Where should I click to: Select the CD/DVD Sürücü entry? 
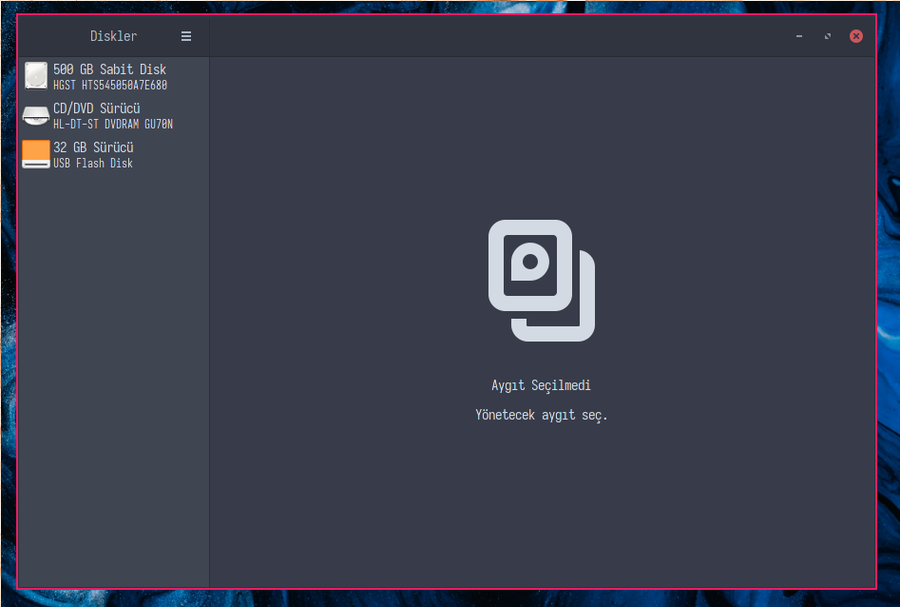tap(114, 115)
